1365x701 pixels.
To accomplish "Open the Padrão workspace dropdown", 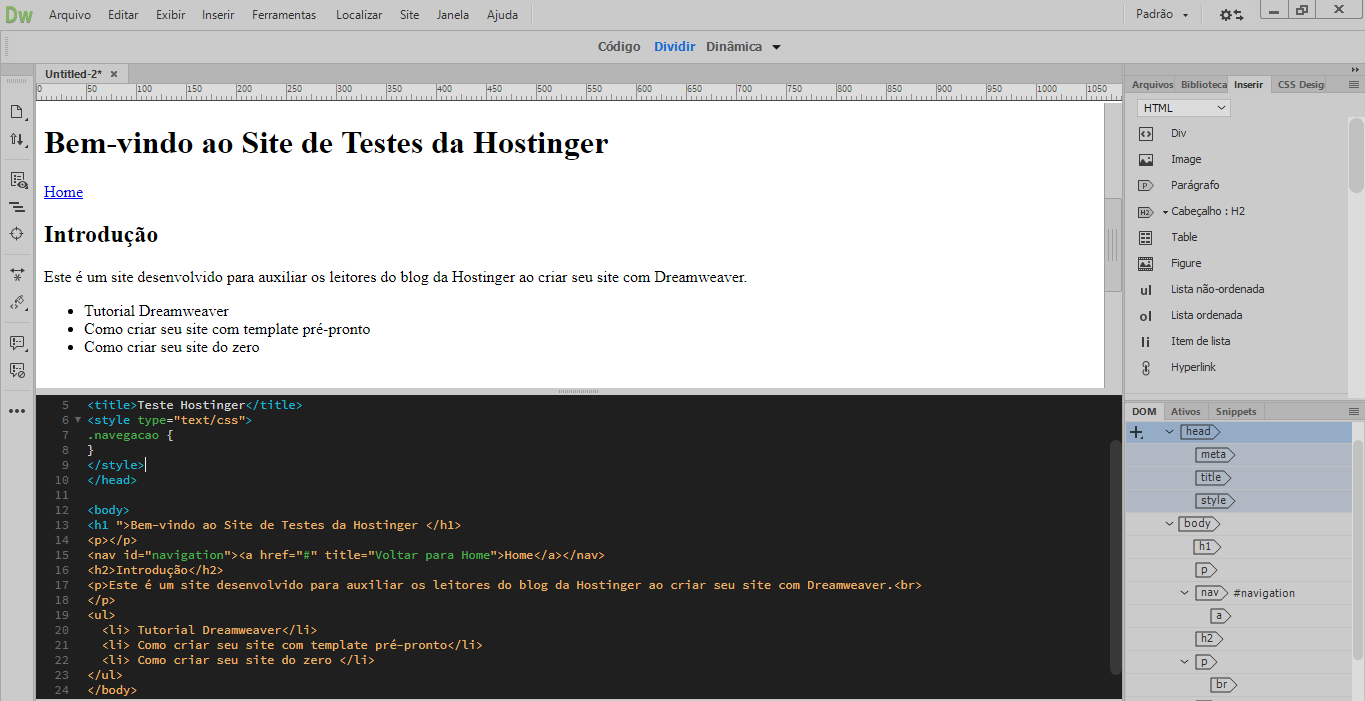I will [x=1161, y=14].
